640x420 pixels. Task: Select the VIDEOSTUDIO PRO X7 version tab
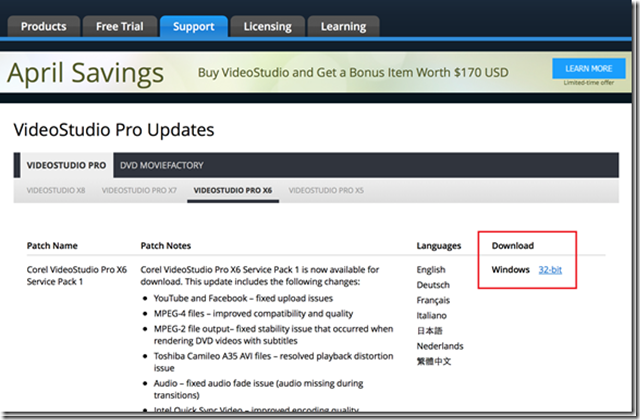pos(139,190)
